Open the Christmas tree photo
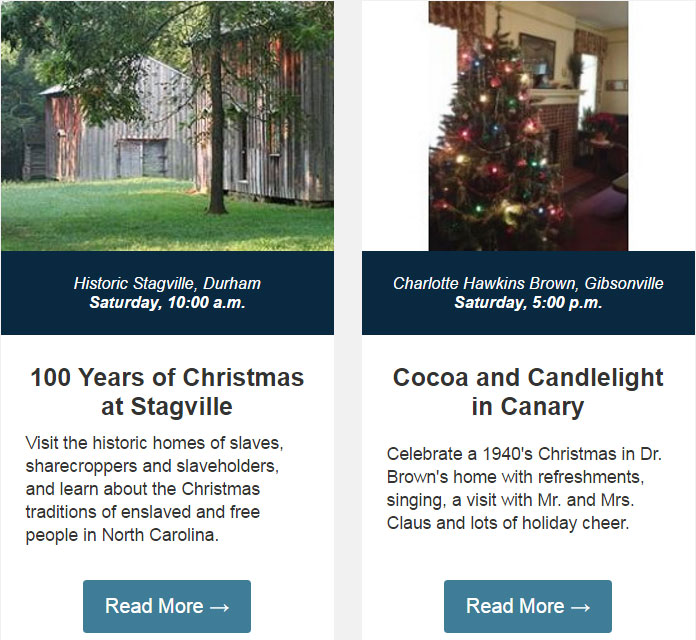696x640 pixels. click(x=528, y=126)
